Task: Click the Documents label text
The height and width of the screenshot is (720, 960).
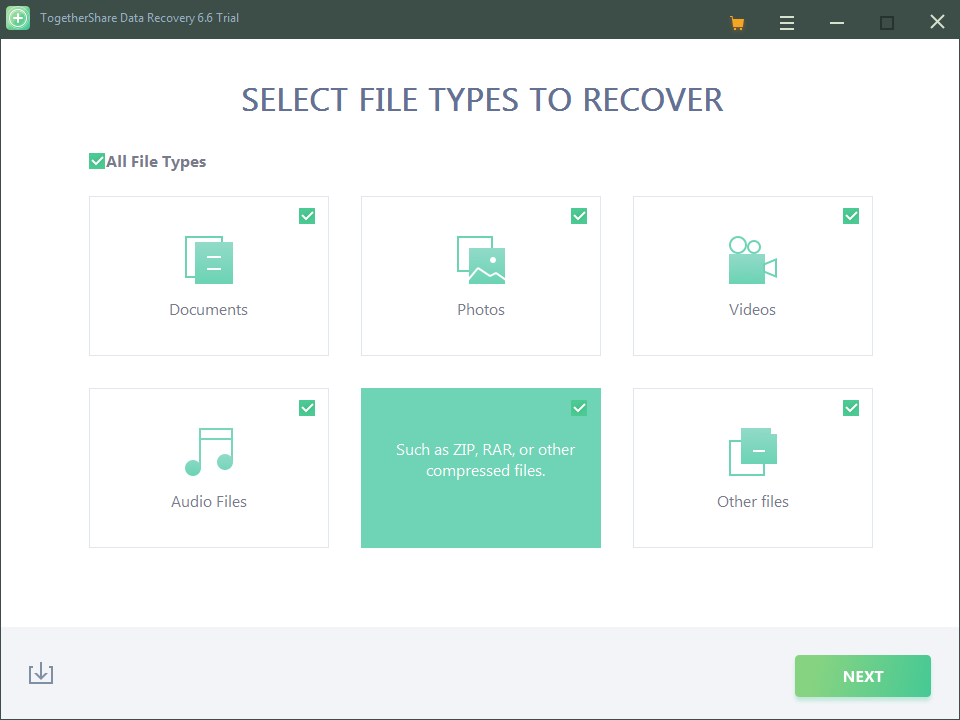Action: coord(209,310)
